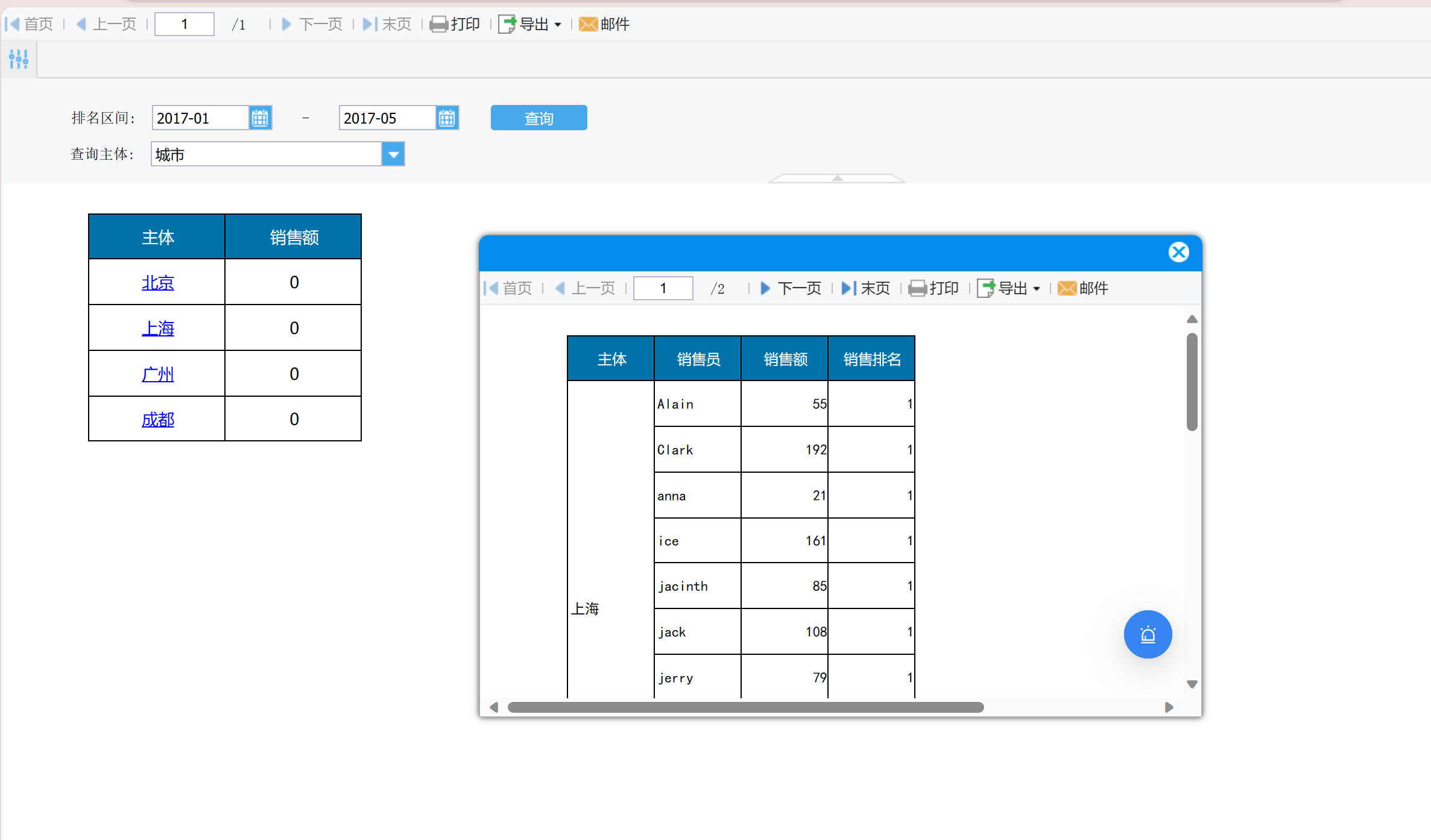Click the jacinth cell in popup table

tap(698, 586)
